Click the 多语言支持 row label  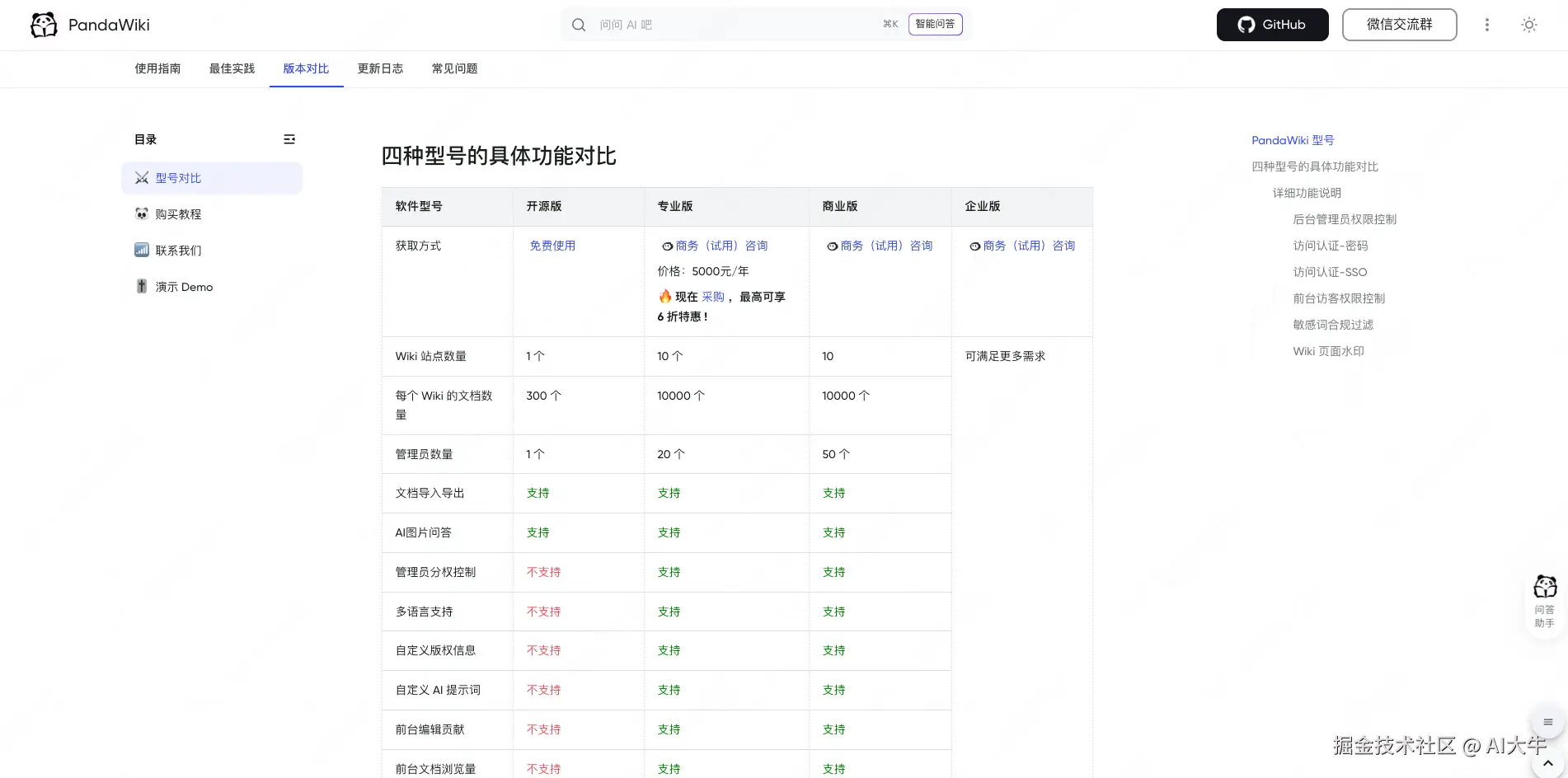(x=424, y=612)
